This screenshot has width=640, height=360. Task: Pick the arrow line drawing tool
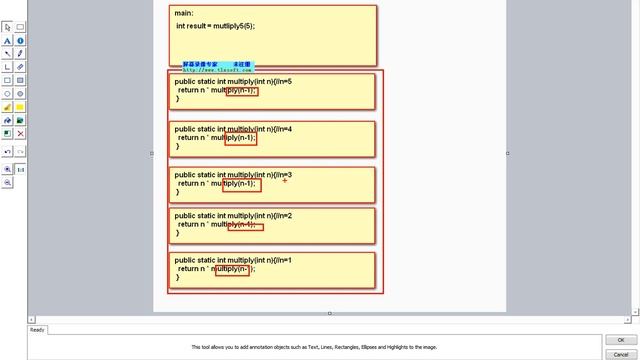point(7,54)
